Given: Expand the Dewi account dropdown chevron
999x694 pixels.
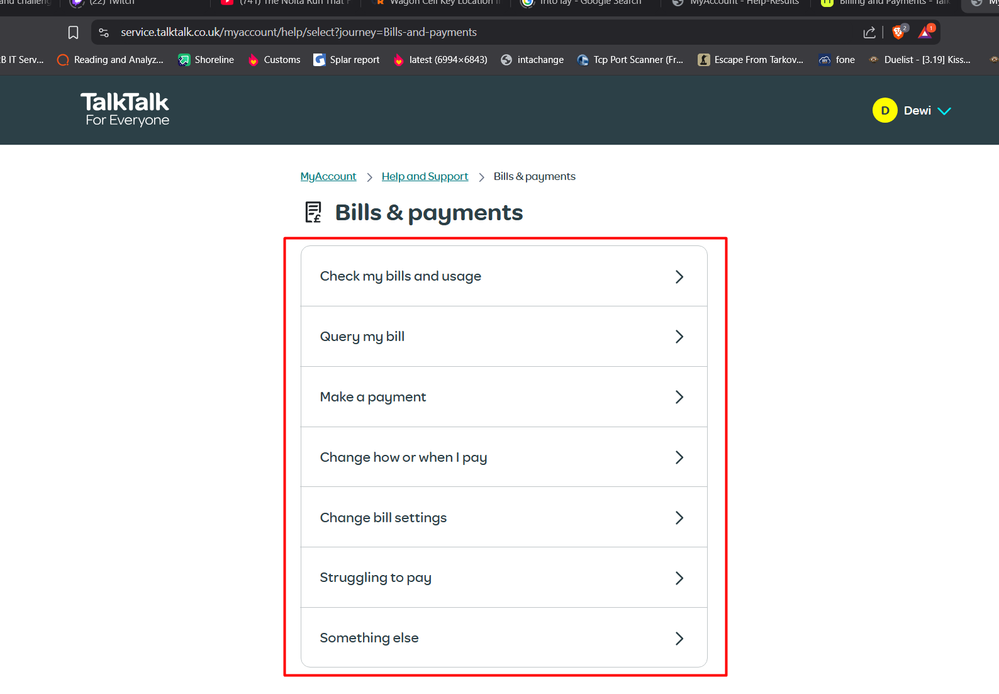Looking at the screenshot, I should [945, 111].
